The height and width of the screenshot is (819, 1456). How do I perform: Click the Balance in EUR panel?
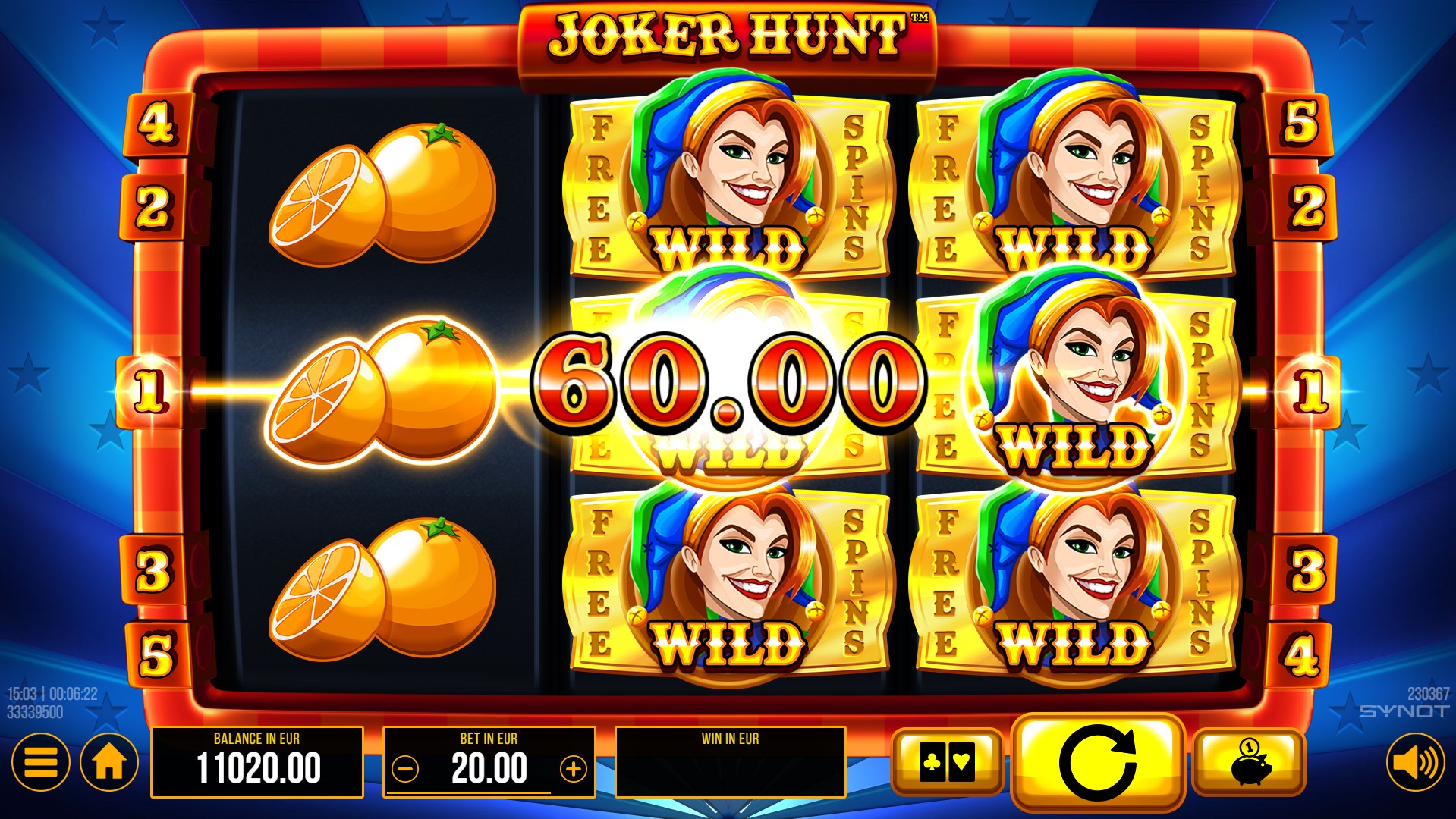(x=257, y=762)
